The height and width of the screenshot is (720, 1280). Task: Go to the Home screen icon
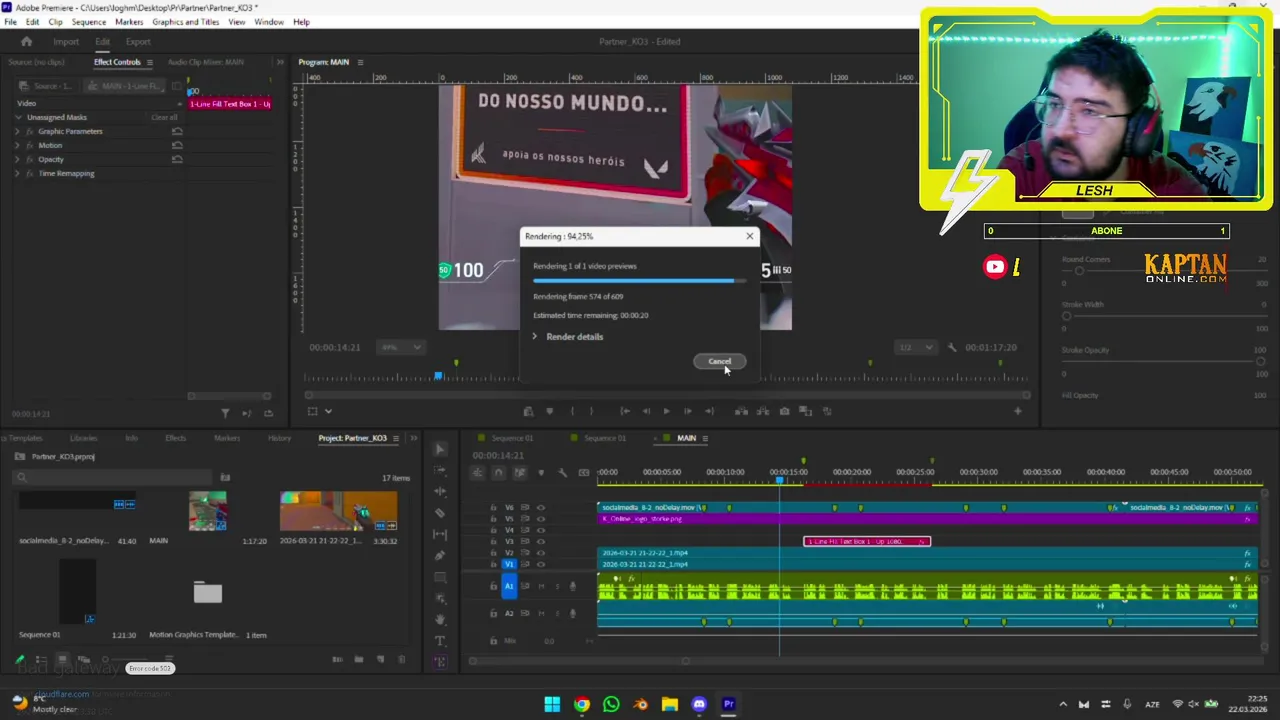(x=27, y=42)
